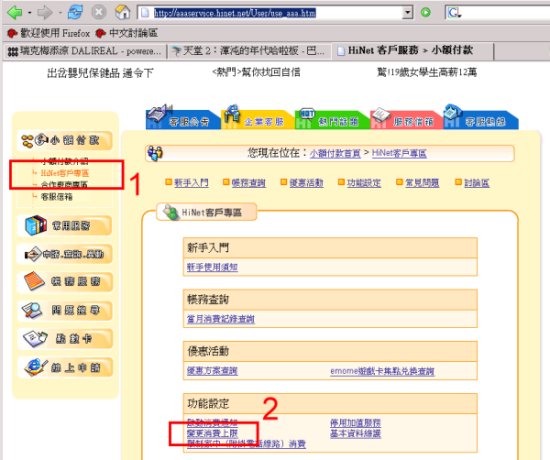Click the 小額付款首頁 breadcrumb link
Image resolution: width=550 pixels, height=460 pixels.
[x=335, y=154]
